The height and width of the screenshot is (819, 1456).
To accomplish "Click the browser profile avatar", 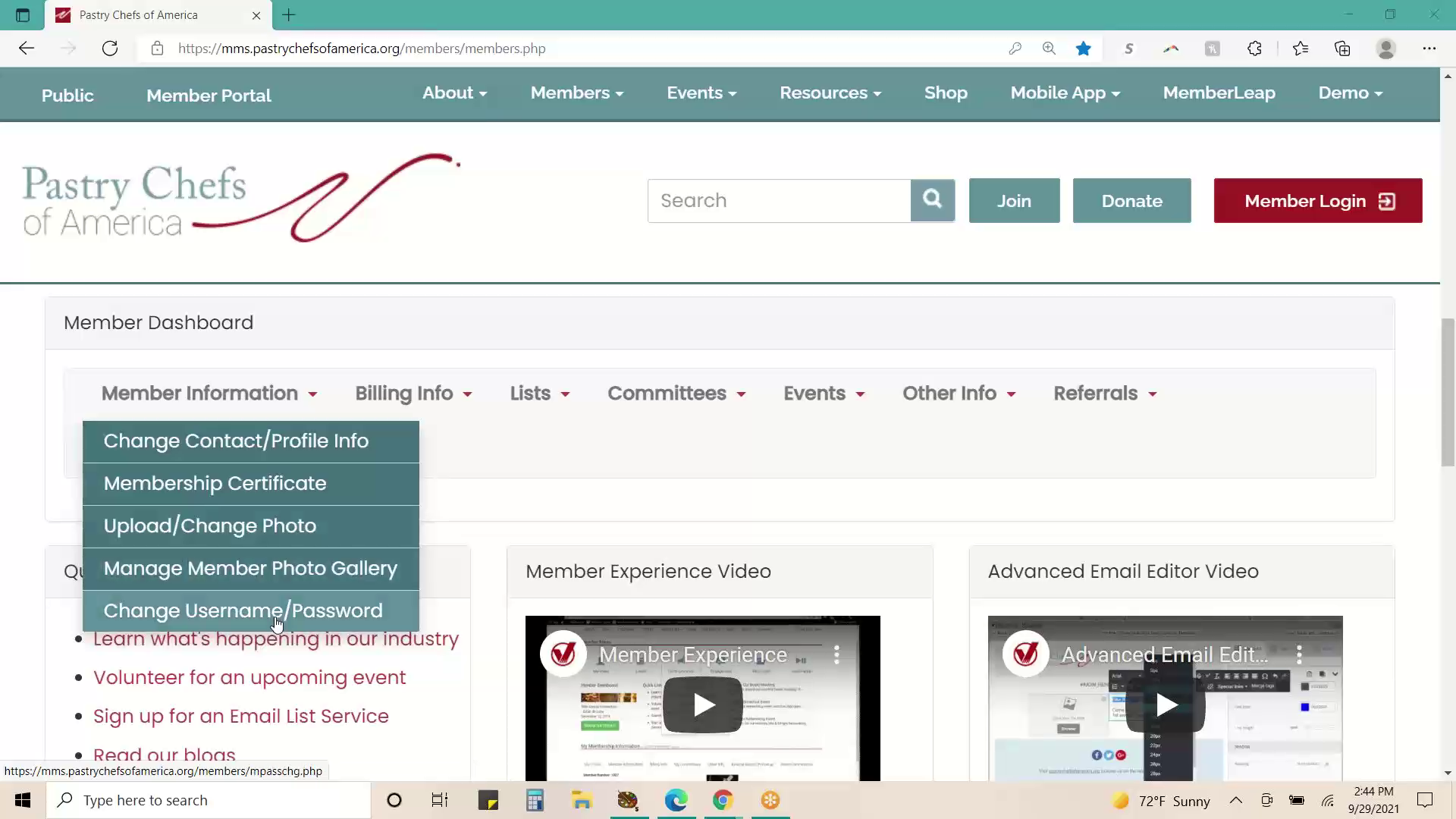I will [1386, 49].
